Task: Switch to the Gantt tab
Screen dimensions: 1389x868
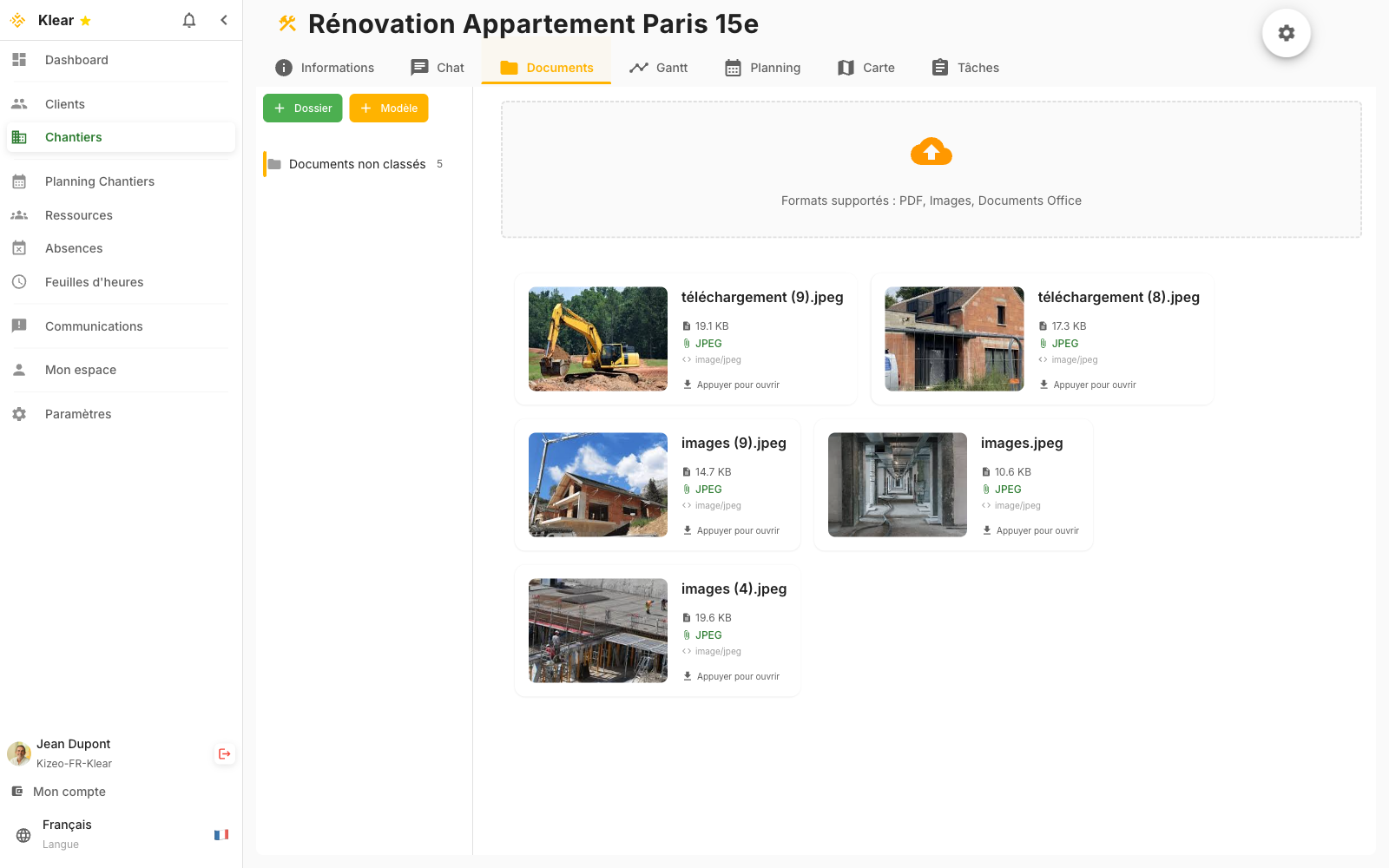Action: click(x=659, y=68)
